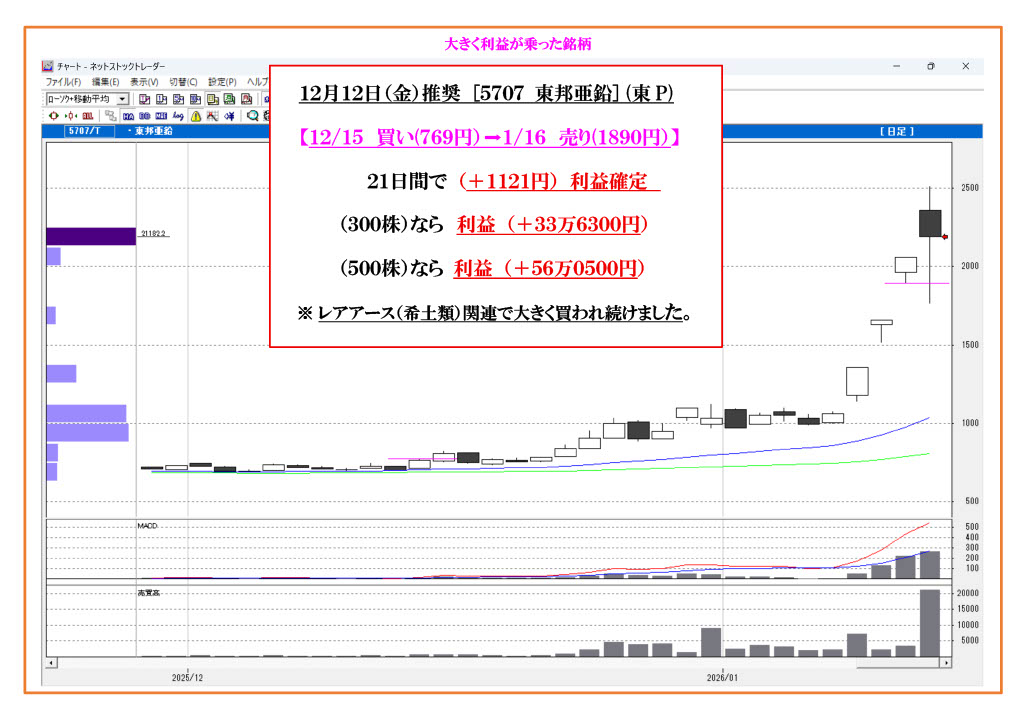Viewport: 1024px width, 726px height.
Task: Click the red BBL toolbar icon
Action: click(88, 116)
